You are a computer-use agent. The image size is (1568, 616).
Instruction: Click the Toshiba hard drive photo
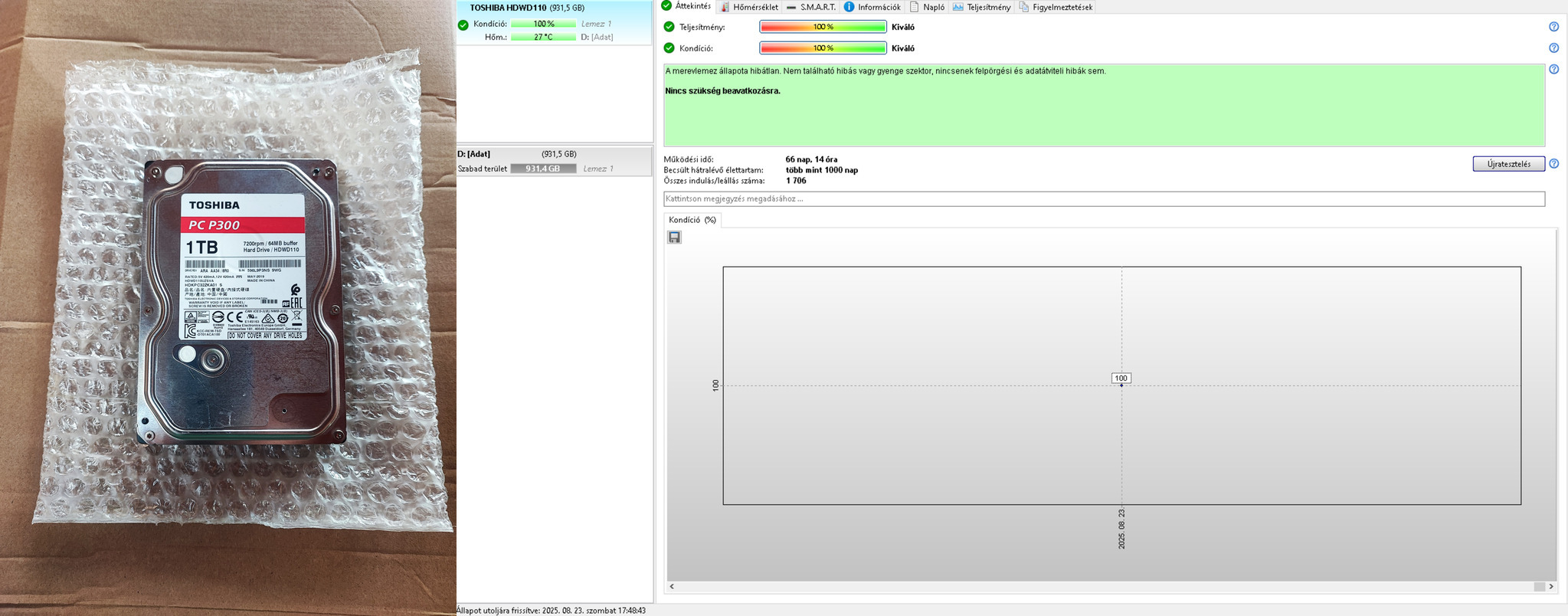228,308
